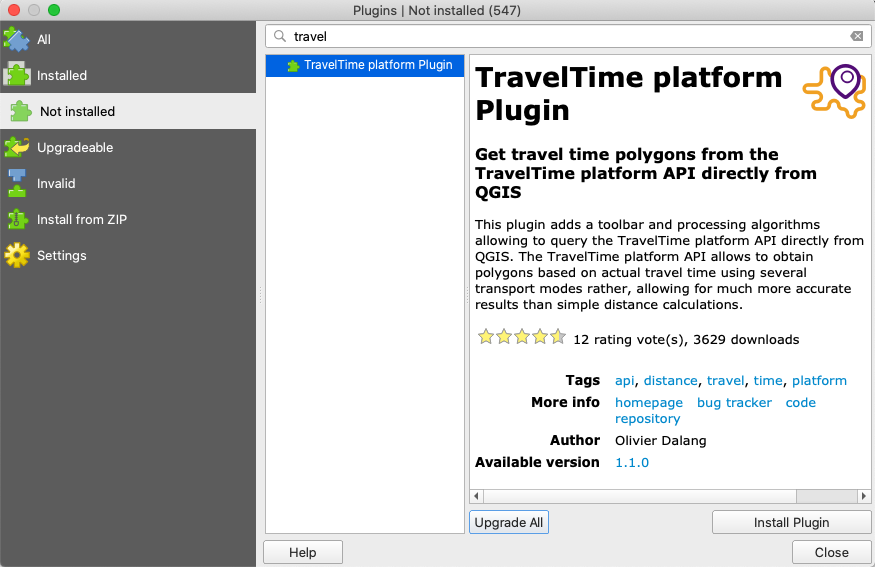Click the Invalid plugins broken icon

17,183
